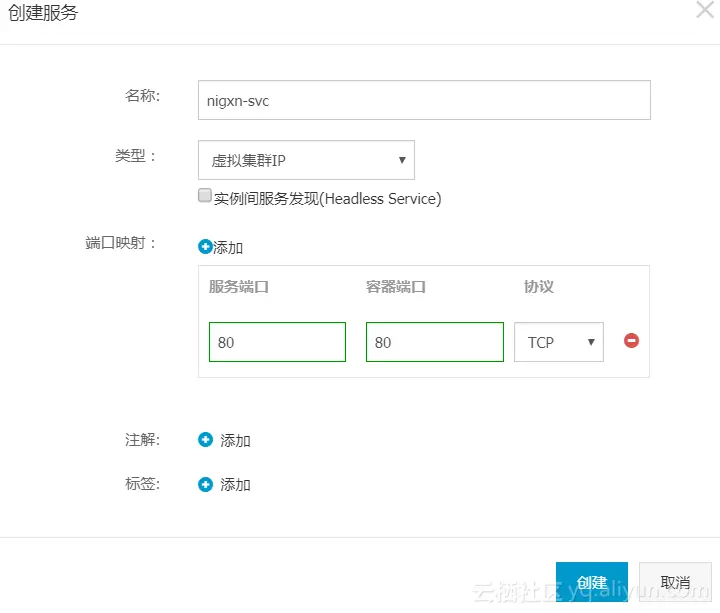This screenshot has height=613, width=720.
Task: Click the plus icon to add port mapping
Action: click(205, 247)
